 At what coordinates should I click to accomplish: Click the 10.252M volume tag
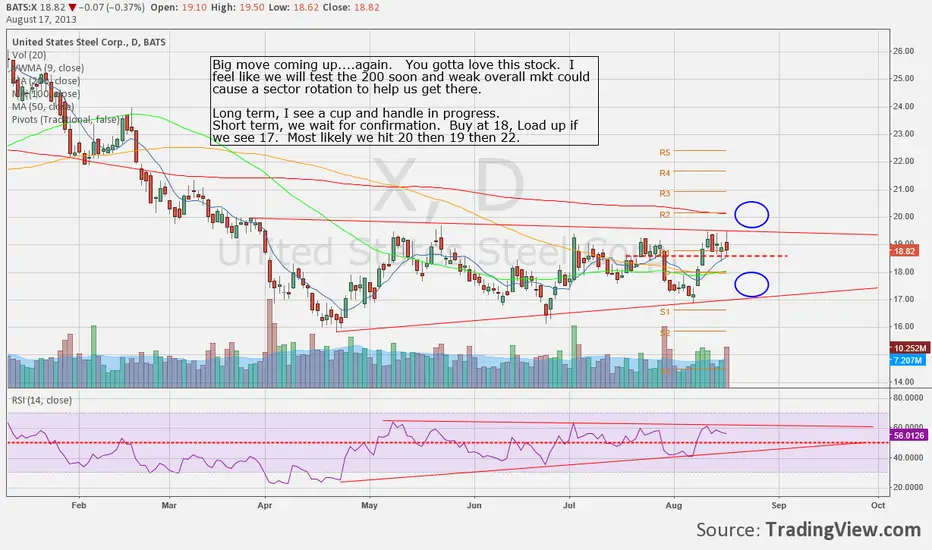pos(909,348)
